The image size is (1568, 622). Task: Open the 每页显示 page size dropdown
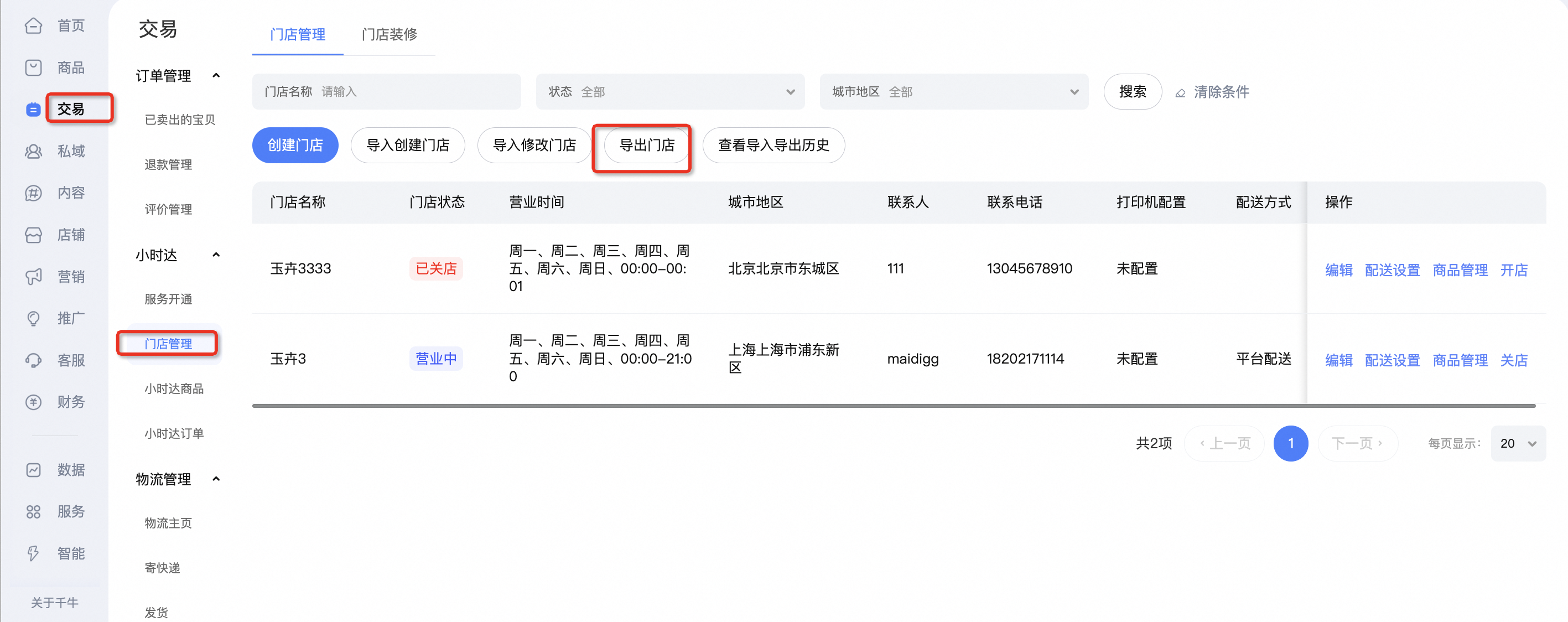[x=1518, y=444]
